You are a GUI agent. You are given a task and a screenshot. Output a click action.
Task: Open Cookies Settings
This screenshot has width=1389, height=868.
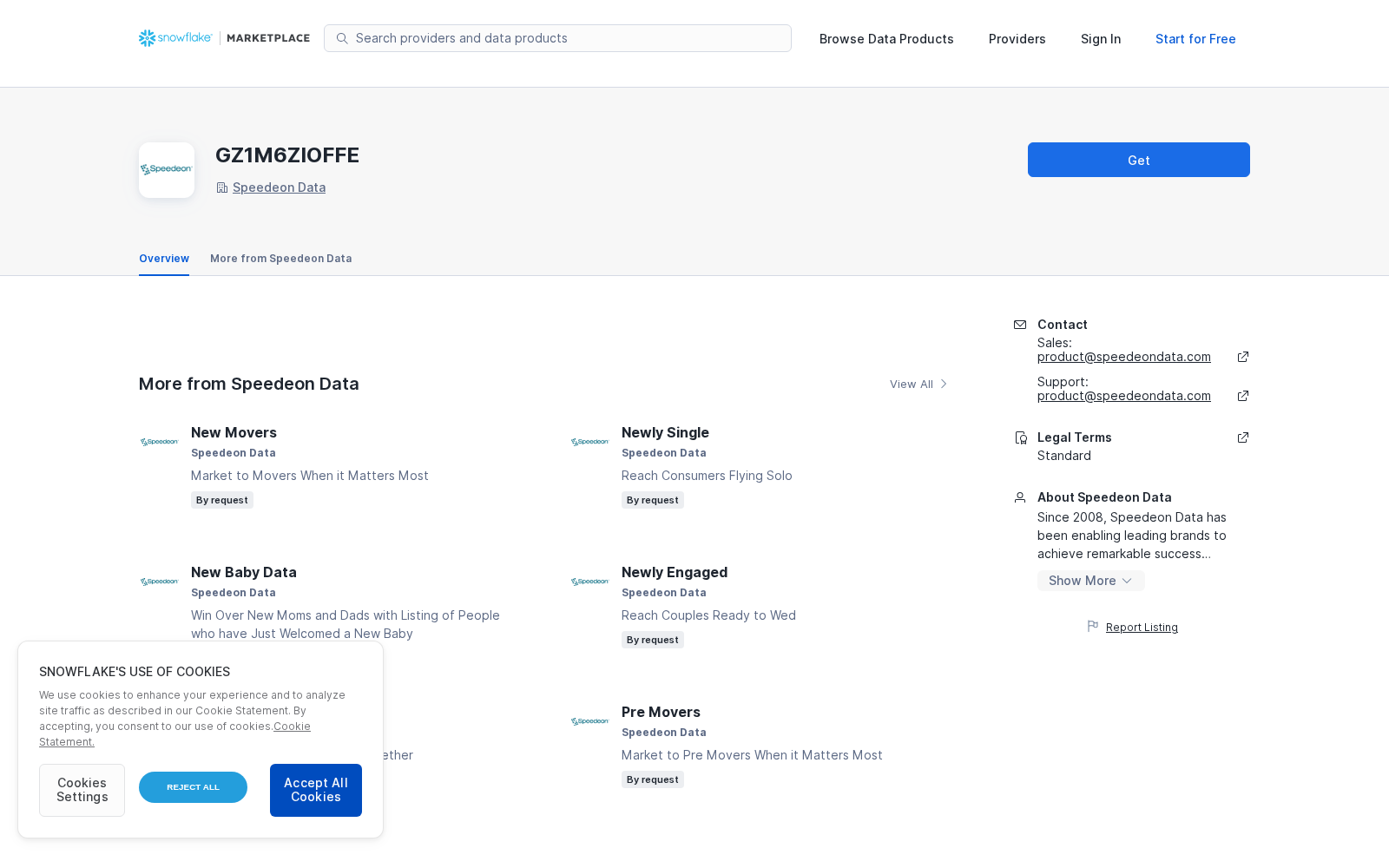[82, 790]
